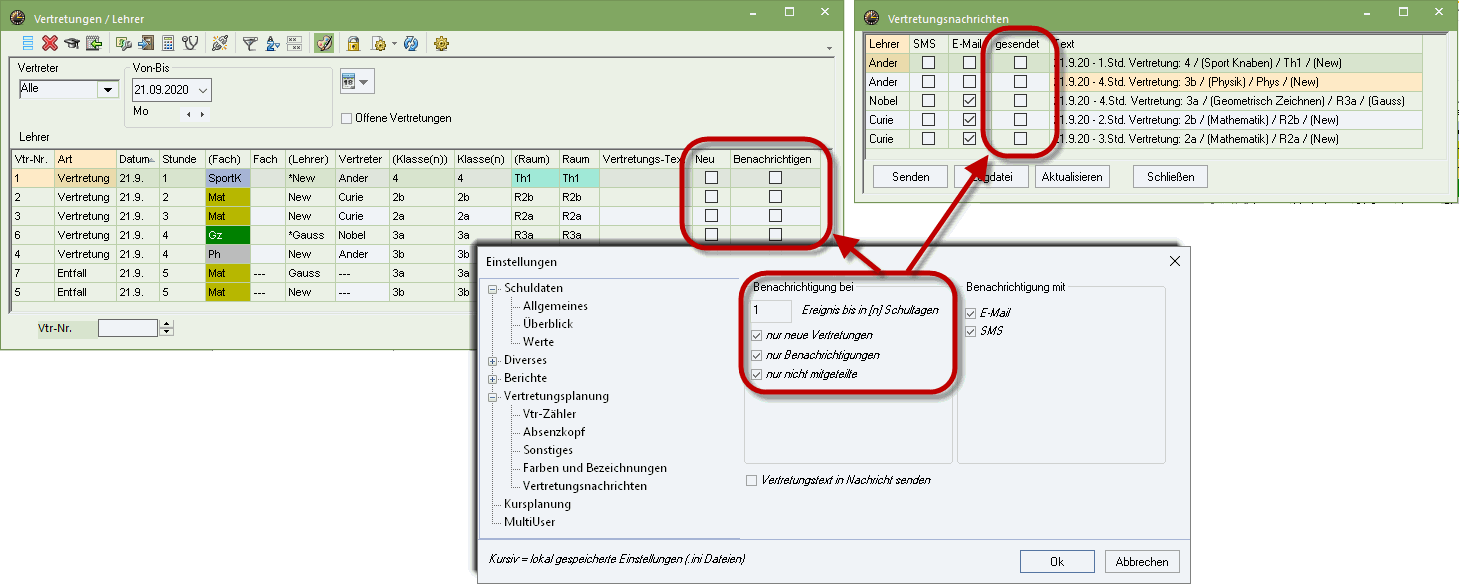Uncheck 'nur Benachrichtigungen' option
The image size is (1459, 584).
pyautogui.click(x=757, y=354)
